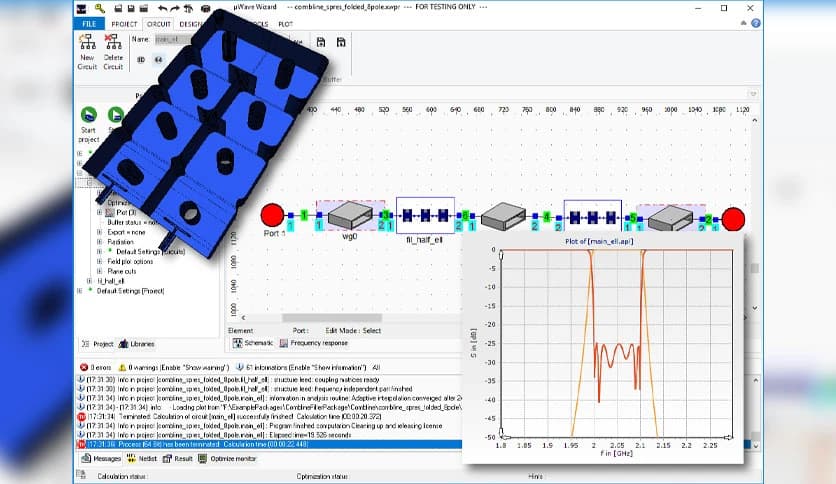Screen dimensions: 836x484
Task: Click the key icon in title bar
Action: pos(100,8)
